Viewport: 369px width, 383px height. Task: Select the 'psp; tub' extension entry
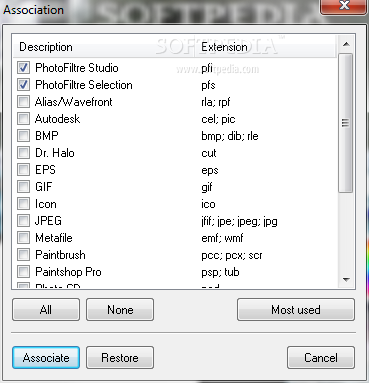[220, 272]
